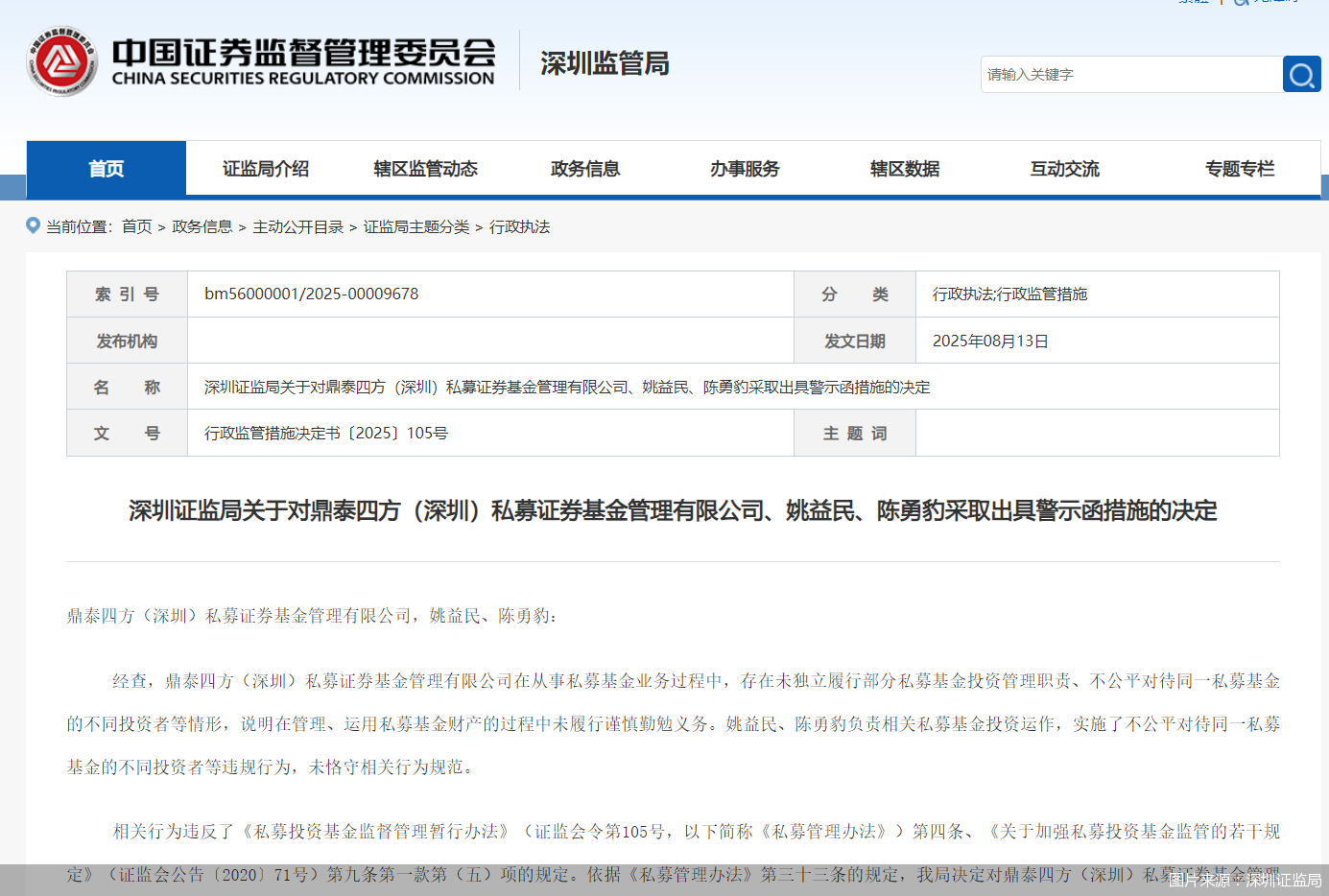This screenshot has height=896, width=1329.
Task: Open the 互动交流 menu
Action: 1064,168
